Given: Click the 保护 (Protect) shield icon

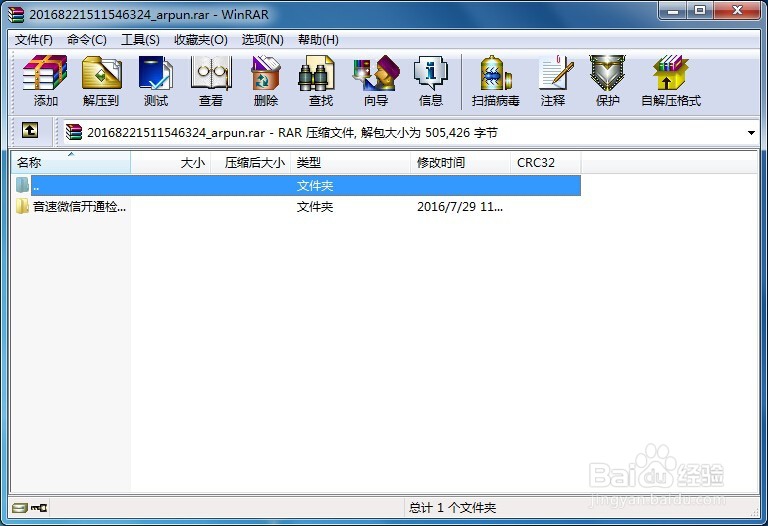Looking at the screenshot, I should [607, 81].
